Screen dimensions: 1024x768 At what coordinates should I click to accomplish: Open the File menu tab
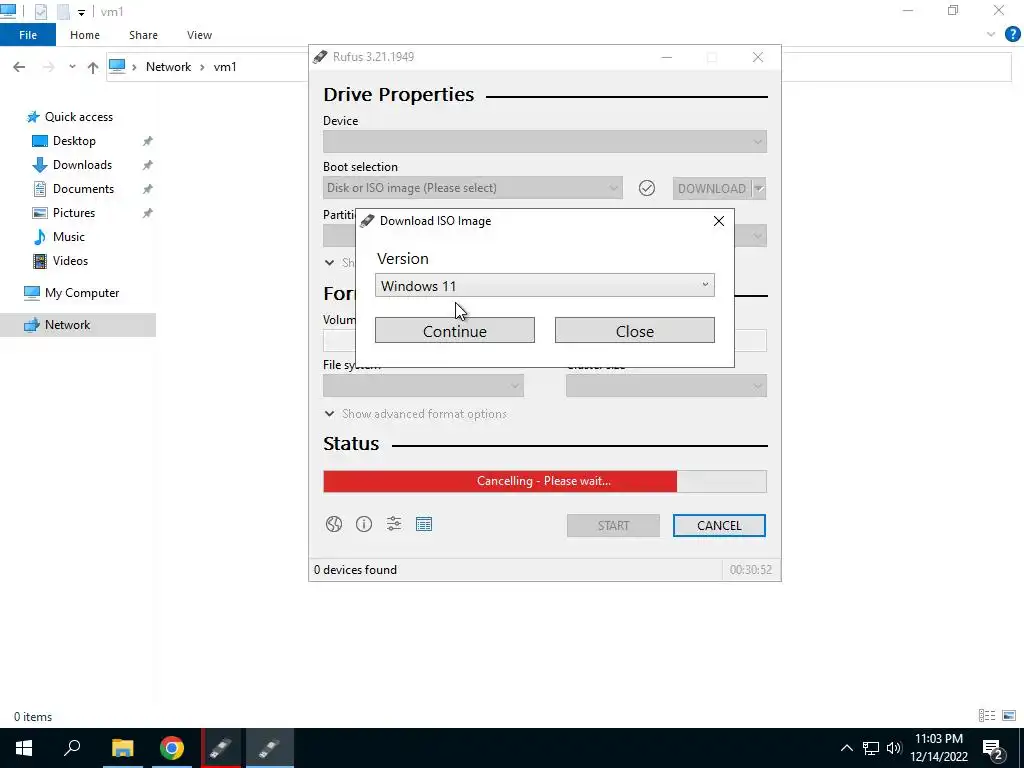[x=27, y=35]
